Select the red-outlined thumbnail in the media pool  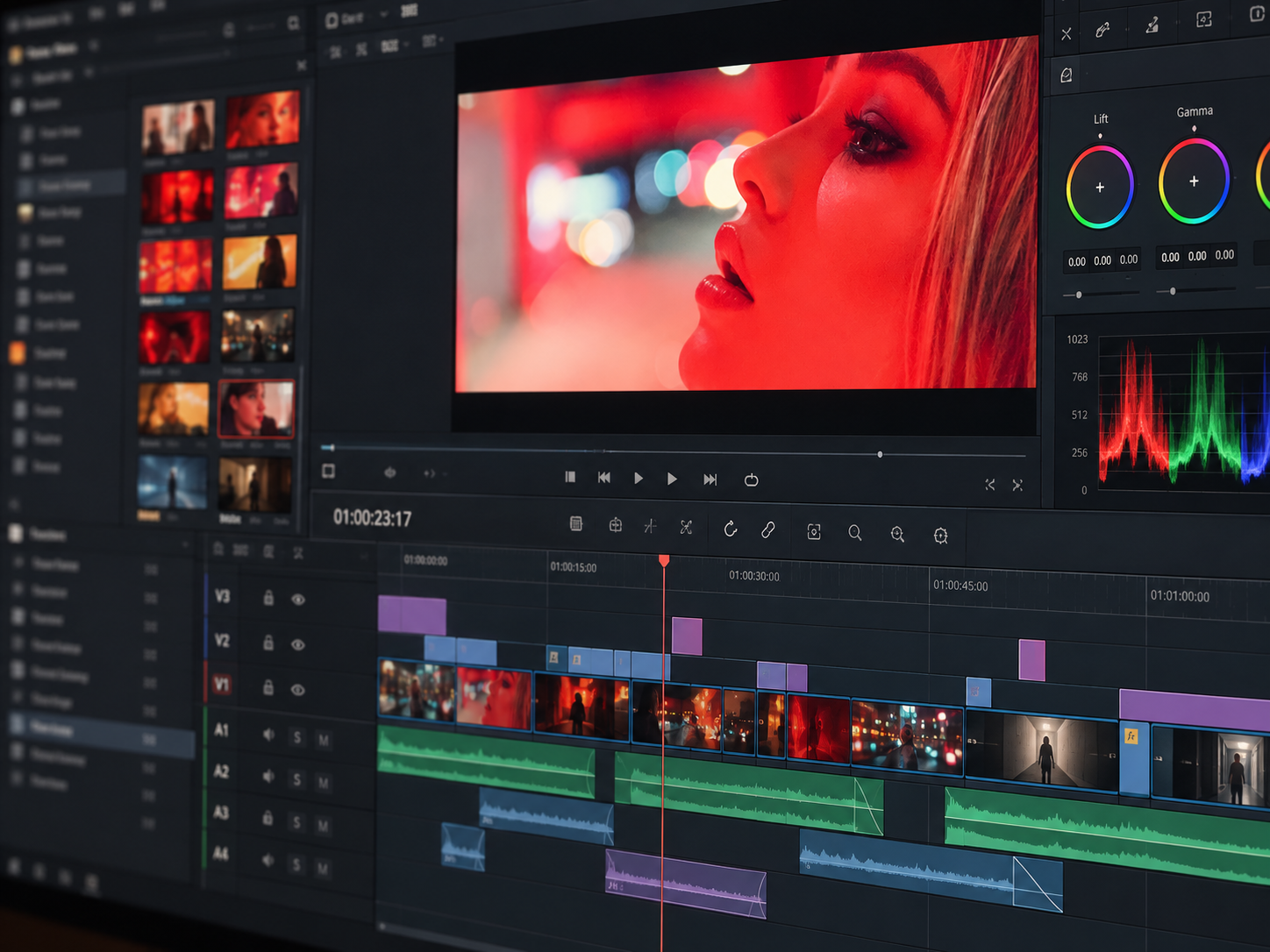pos(256,409)
